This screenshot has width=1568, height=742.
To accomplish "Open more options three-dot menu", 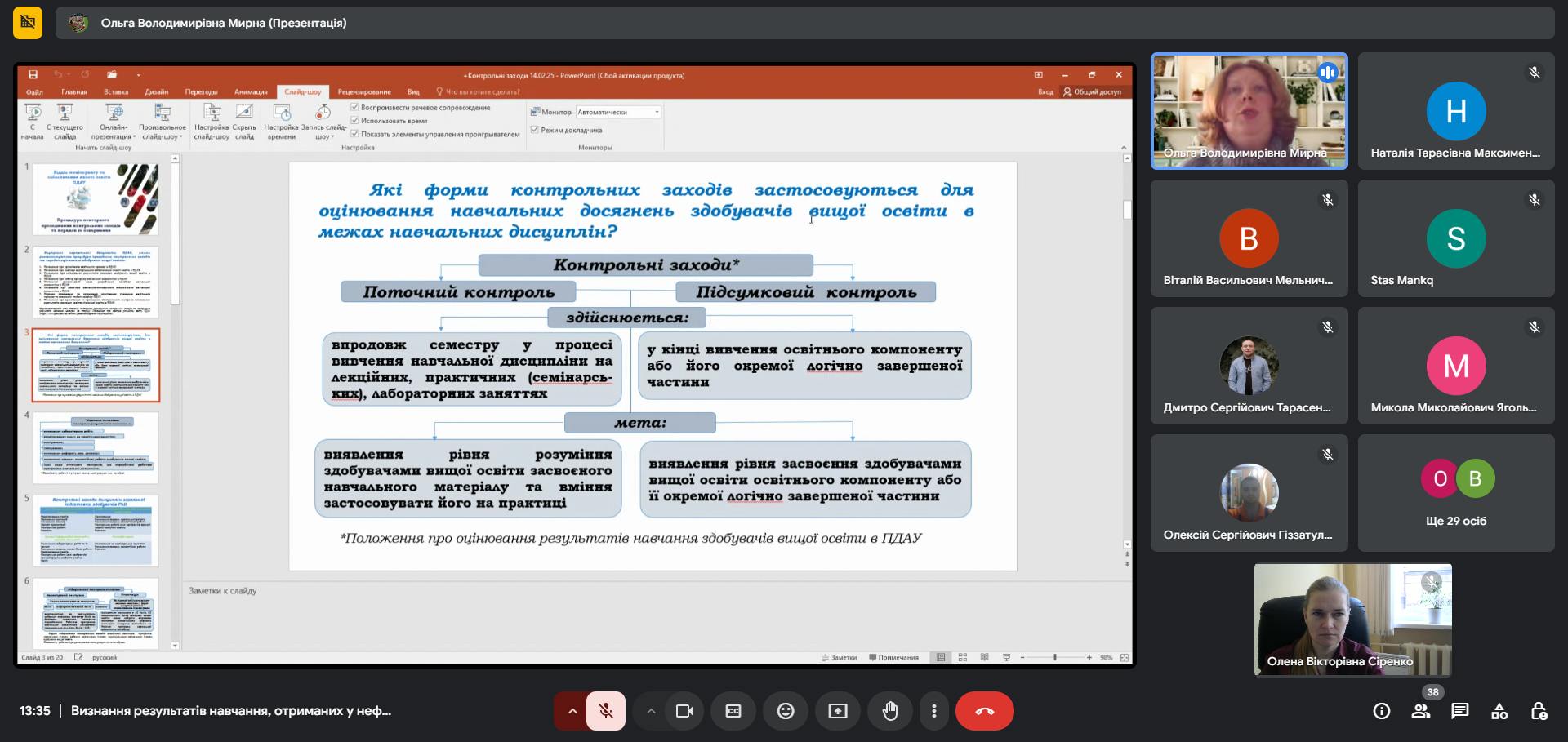I will pos(934,711).
